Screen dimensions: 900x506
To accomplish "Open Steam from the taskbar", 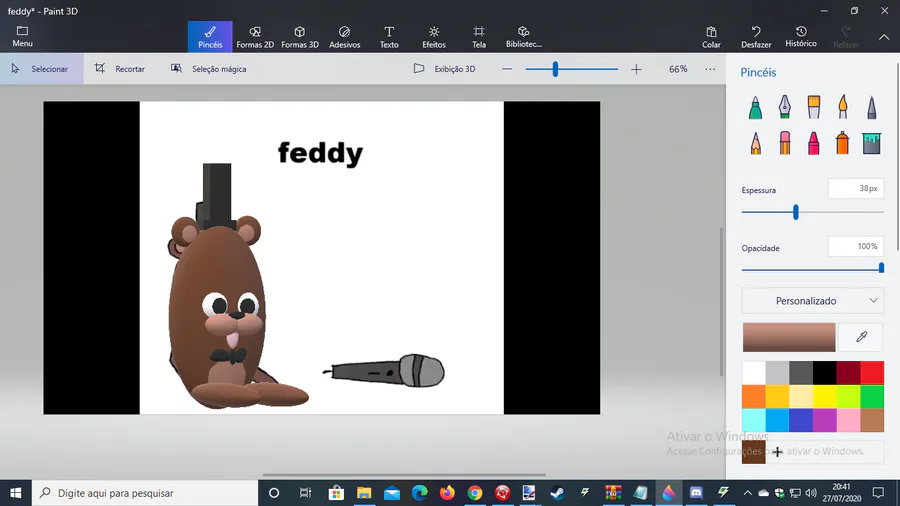I will (557, 493).
